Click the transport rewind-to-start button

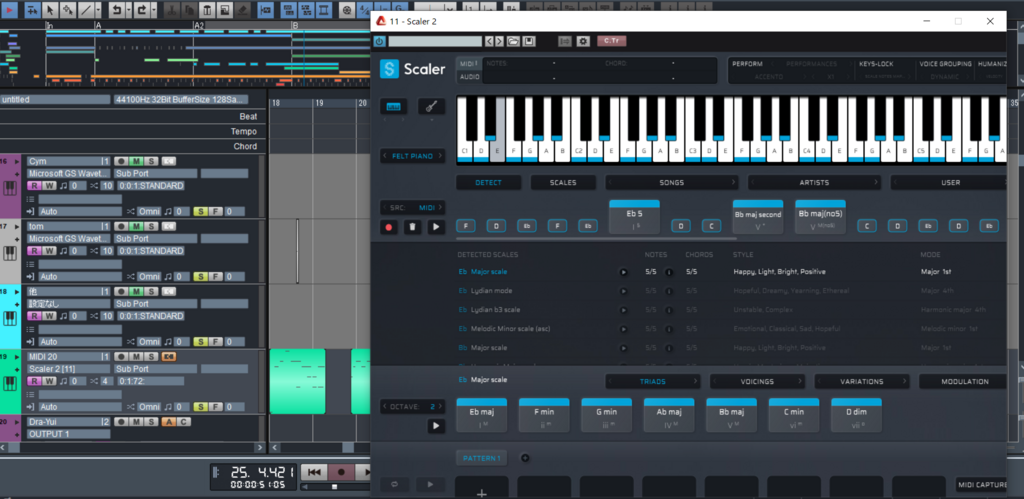tap(314, 472)
